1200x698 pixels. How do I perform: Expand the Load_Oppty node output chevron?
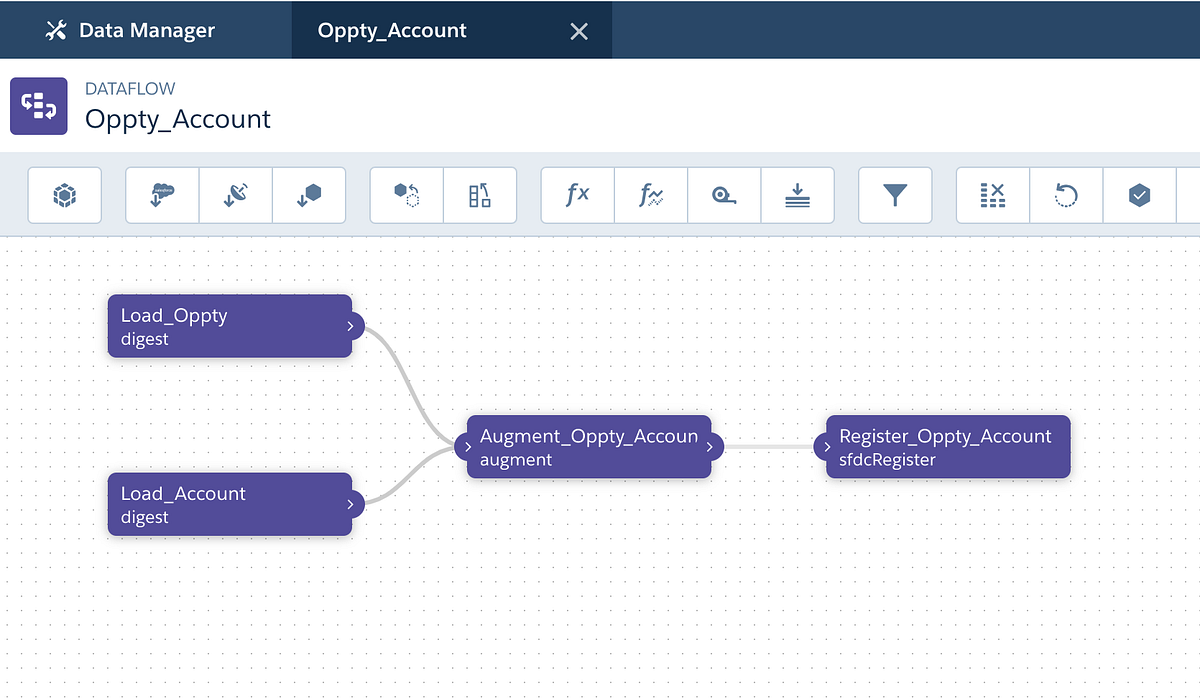pos(350,325)
